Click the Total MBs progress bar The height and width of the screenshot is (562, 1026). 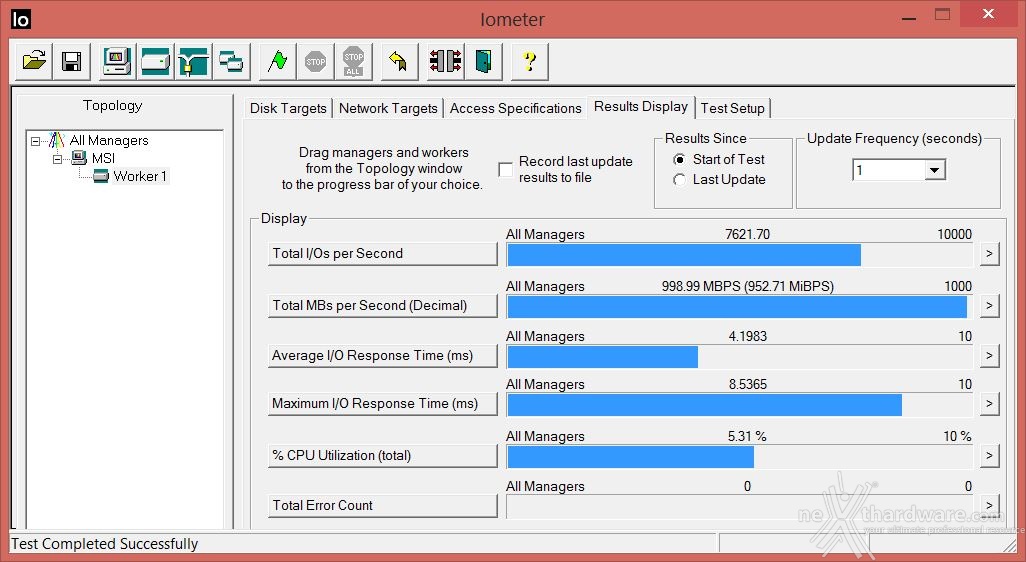740,306
